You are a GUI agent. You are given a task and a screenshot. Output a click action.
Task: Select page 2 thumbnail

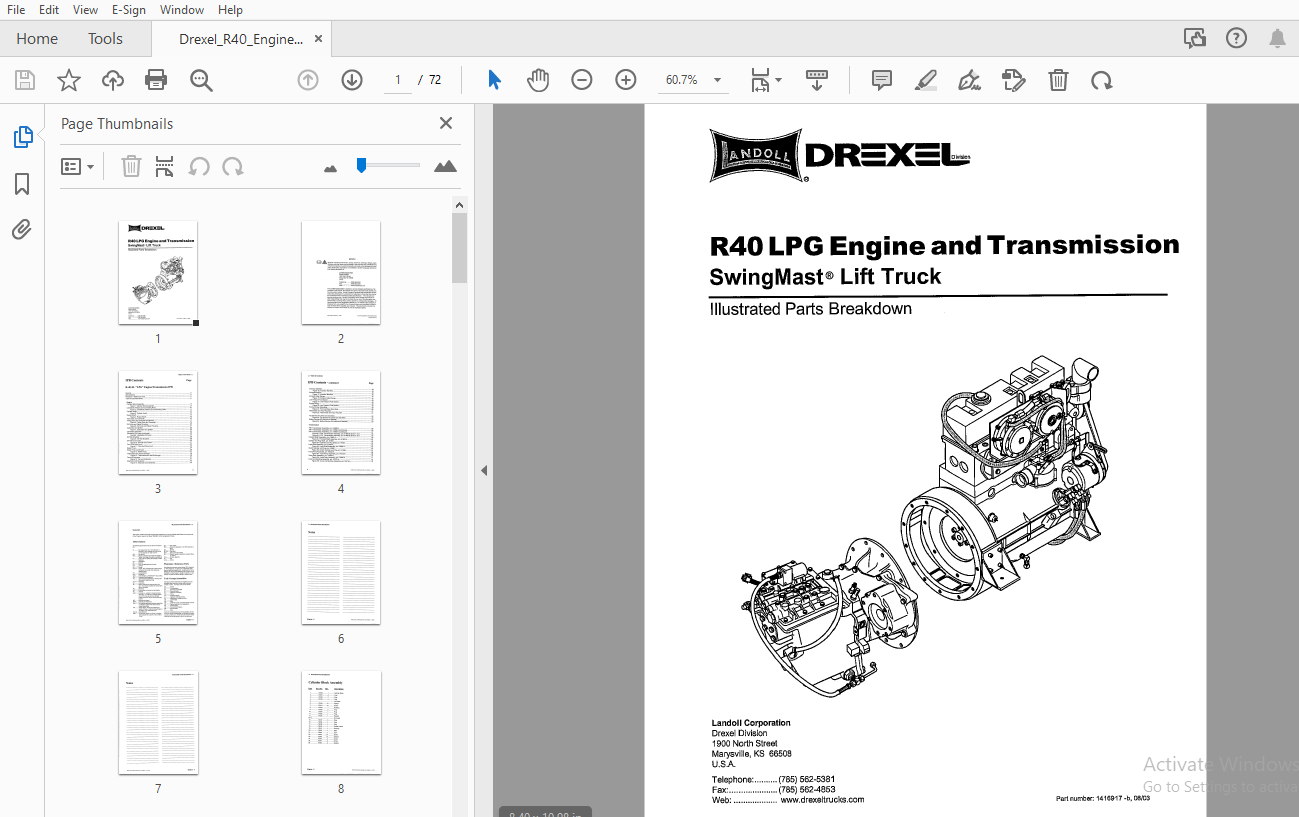(341, 273)
